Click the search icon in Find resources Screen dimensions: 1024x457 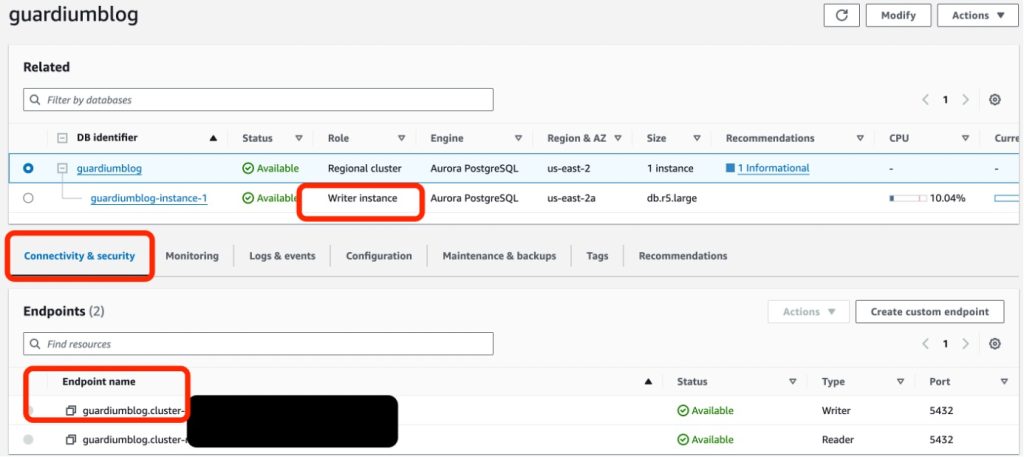tap(35, 343)
